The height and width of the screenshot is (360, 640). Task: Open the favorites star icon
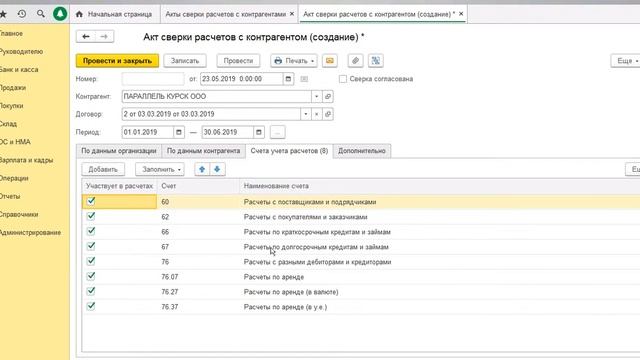3,14
